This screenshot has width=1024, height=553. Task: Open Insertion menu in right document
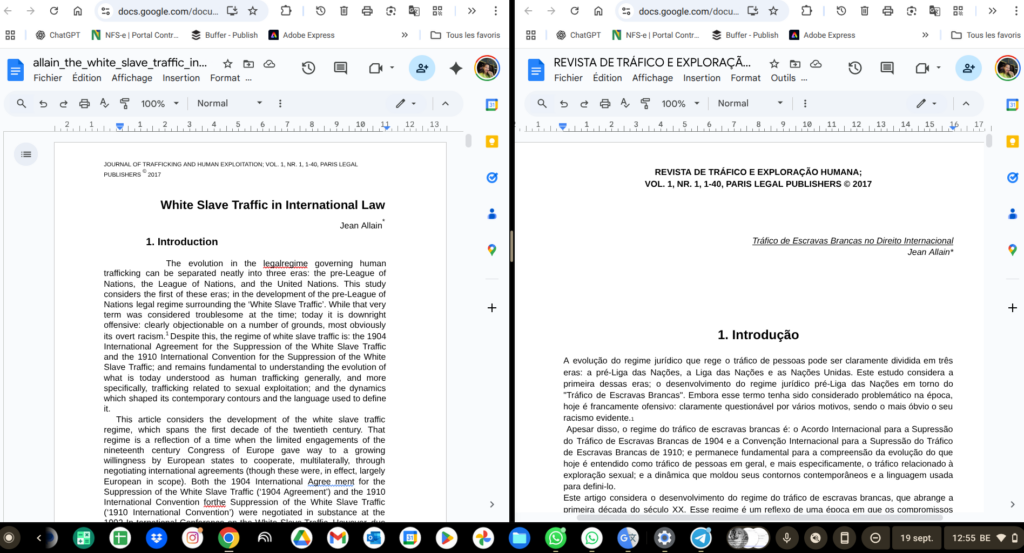click(x=701, y=78)
